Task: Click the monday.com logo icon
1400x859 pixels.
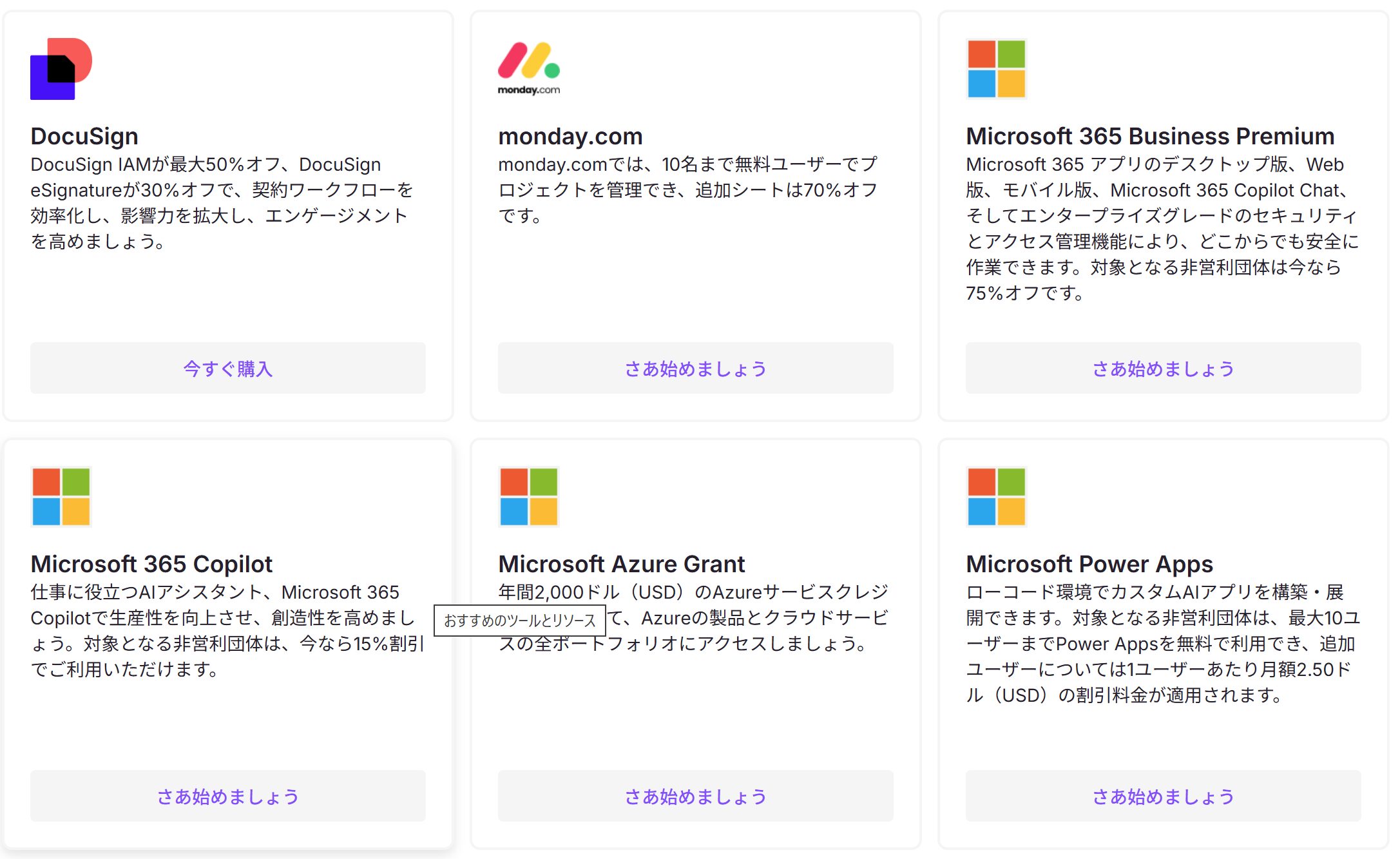Action: tap(529, 69)
